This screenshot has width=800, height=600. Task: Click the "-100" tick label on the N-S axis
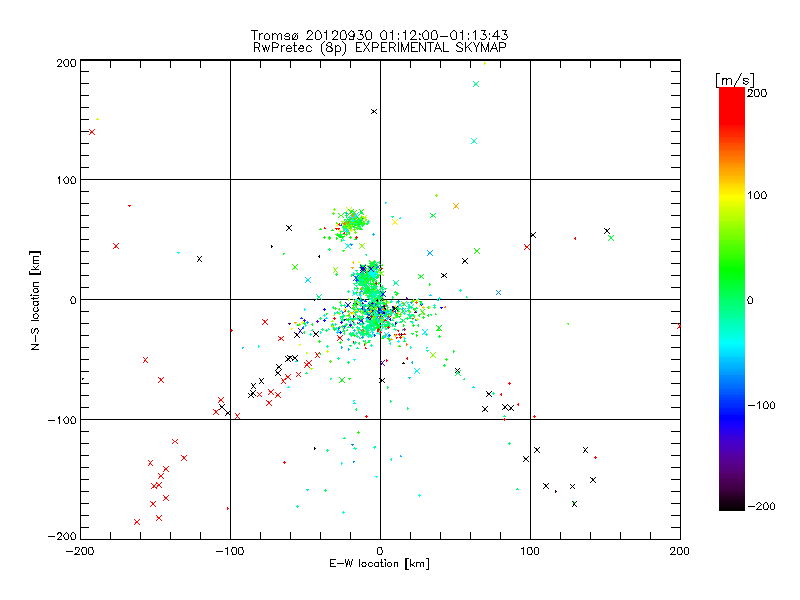(x=62, y=420)
